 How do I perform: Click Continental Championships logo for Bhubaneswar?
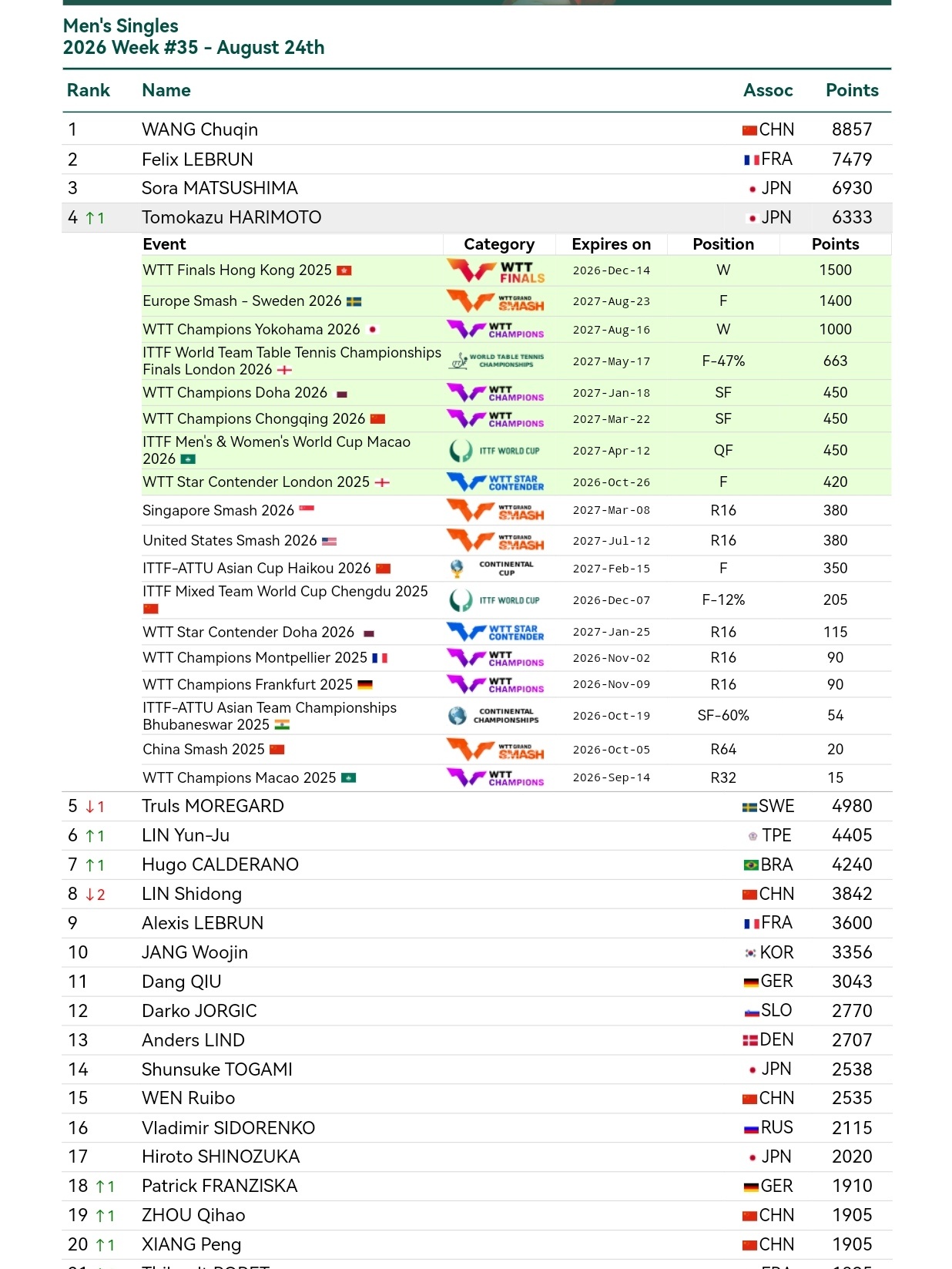494,716
